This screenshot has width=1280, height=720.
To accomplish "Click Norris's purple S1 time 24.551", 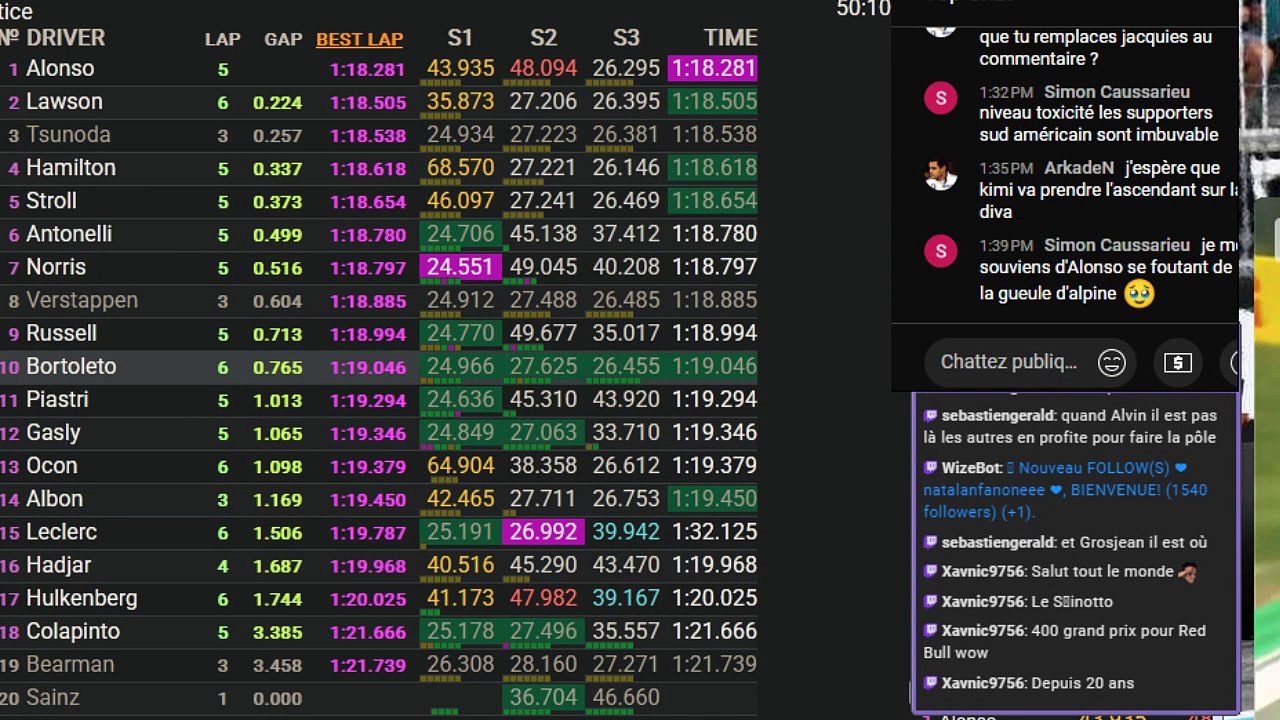I will (460, 267).
